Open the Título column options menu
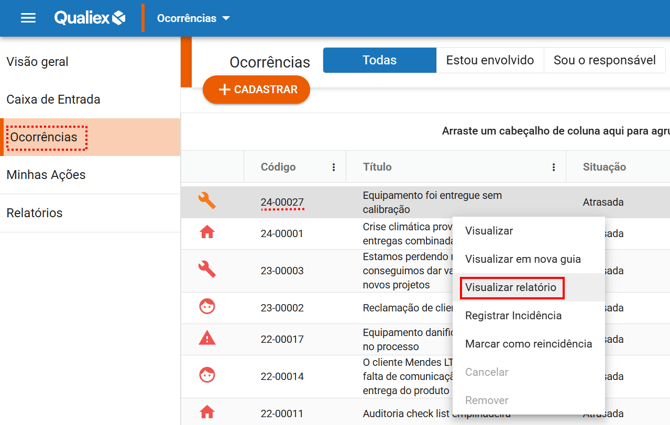The height and width of the screenshot is (425, 670). [x=554, y=167]
